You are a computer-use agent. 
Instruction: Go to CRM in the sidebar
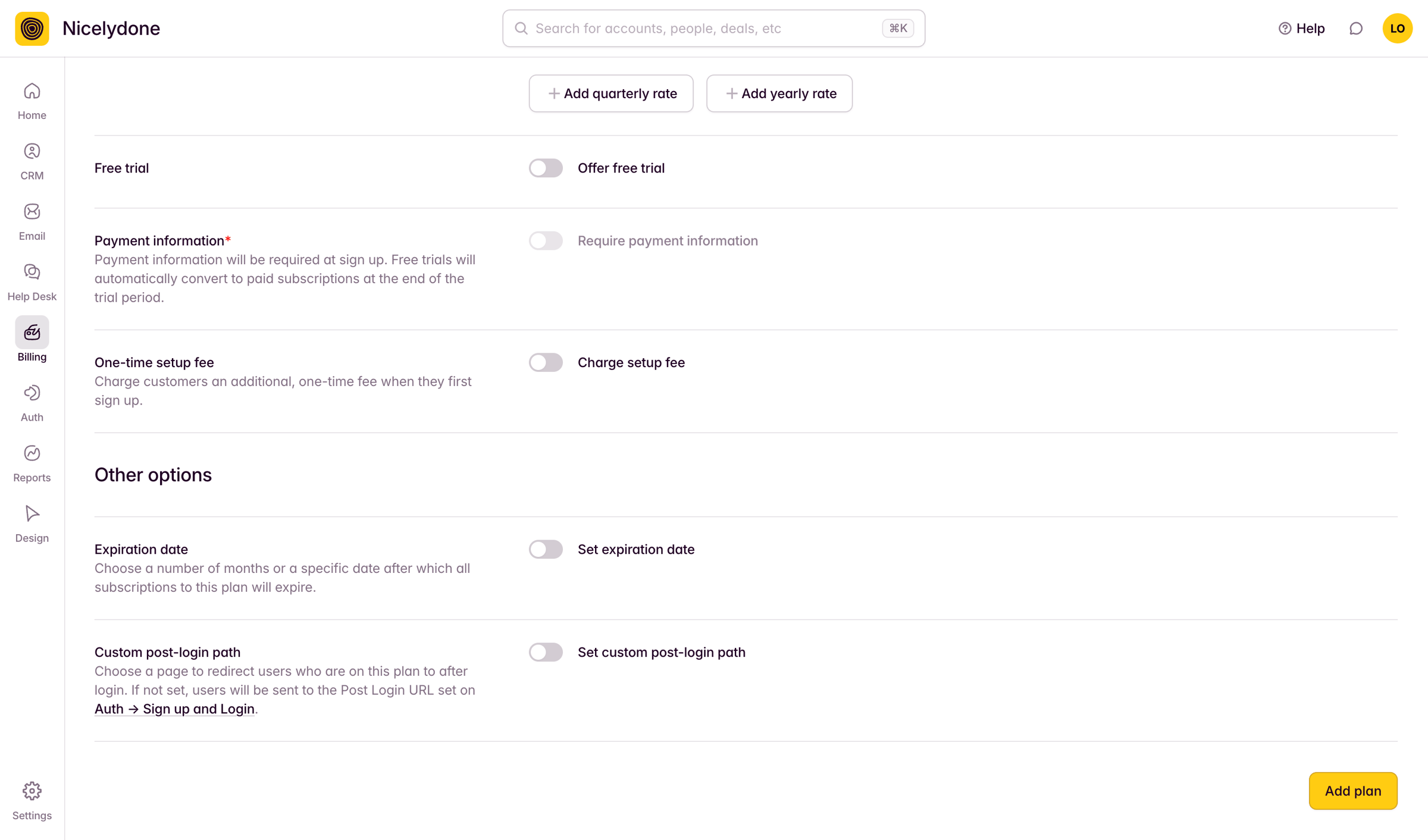tap(32, 162)
